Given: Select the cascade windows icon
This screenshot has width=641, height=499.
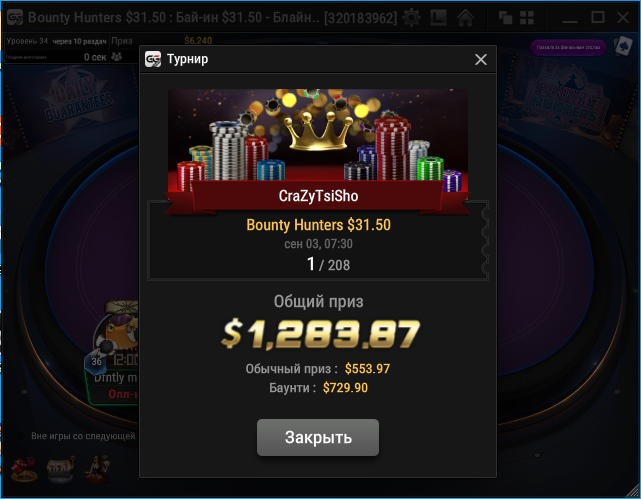Looking at the screenshot, I should [x=505, y=18].
